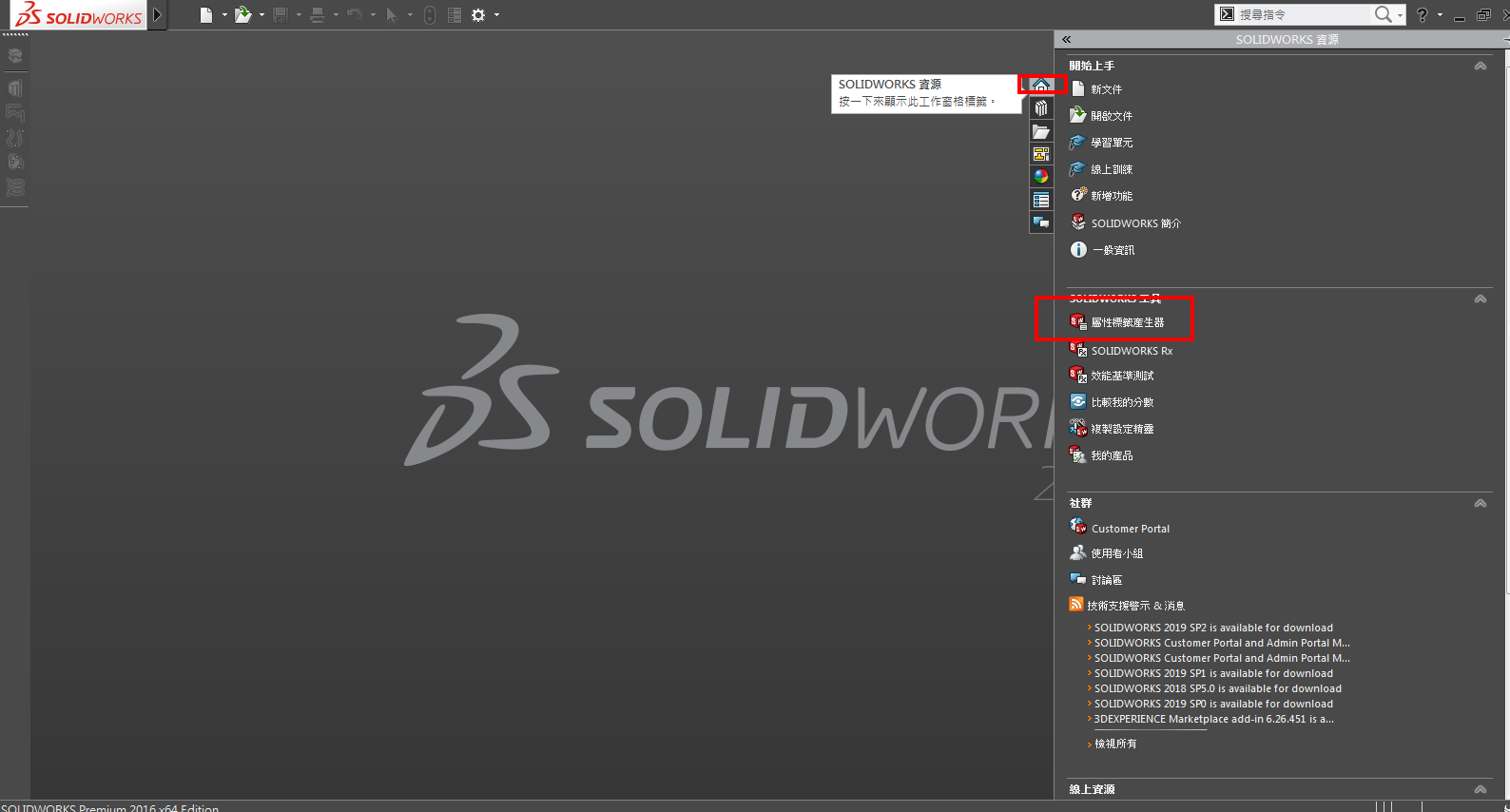The width and height of the screenshot is (1510, 812).
Task: Open the New document dropdown arrow
Action: 224,14
